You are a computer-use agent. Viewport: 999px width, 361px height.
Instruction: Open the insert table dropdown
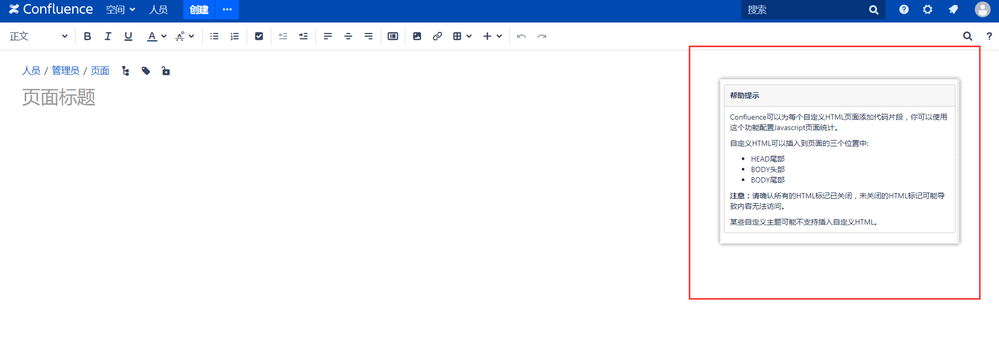(462, 36)
